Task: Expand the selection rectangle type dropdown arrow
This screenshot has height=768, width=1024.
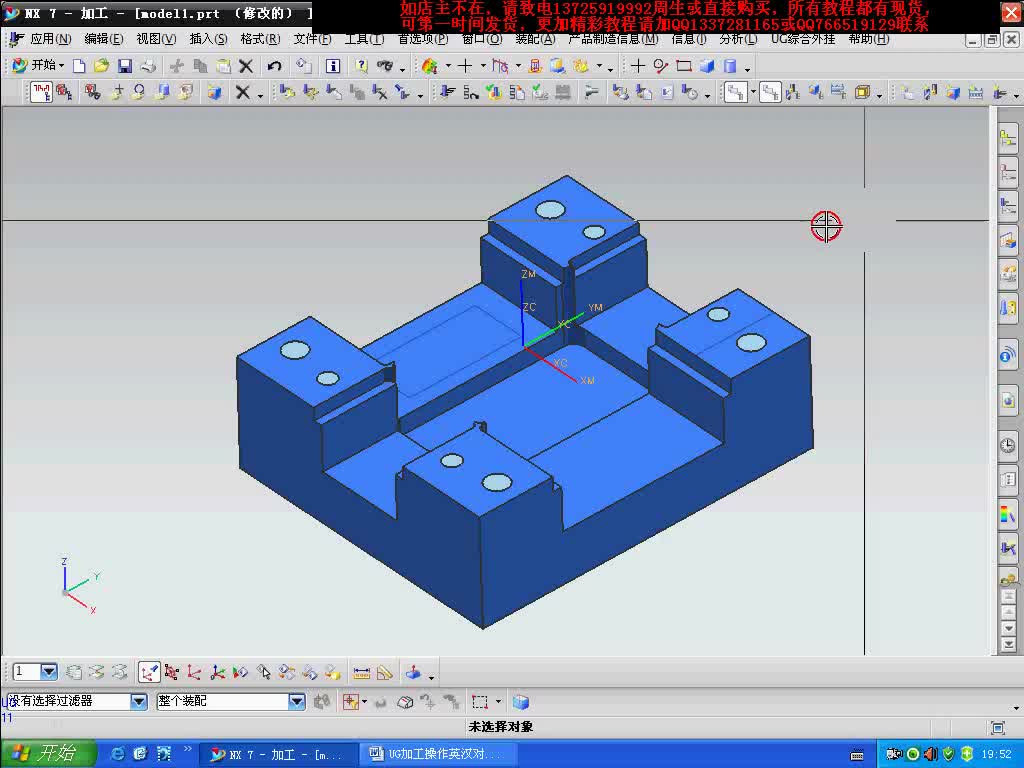Action: [498, 702]
